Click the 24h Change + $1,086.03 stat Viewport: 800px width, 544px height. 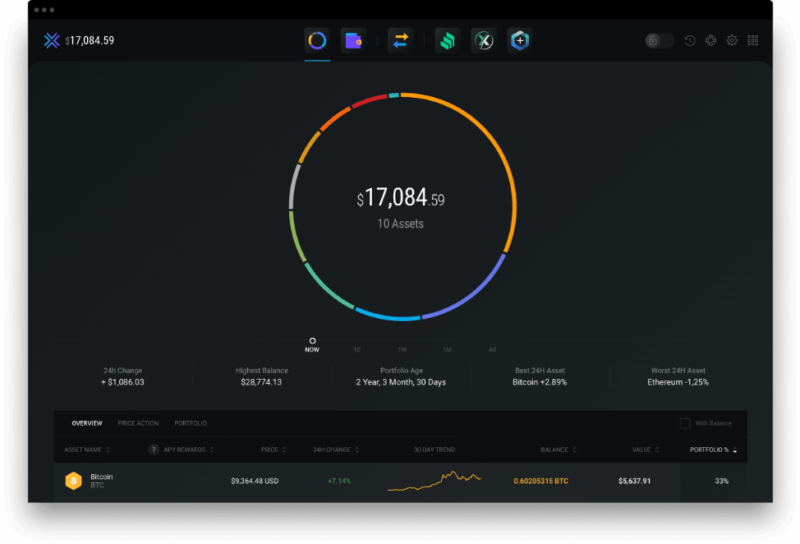pos(122,377)
